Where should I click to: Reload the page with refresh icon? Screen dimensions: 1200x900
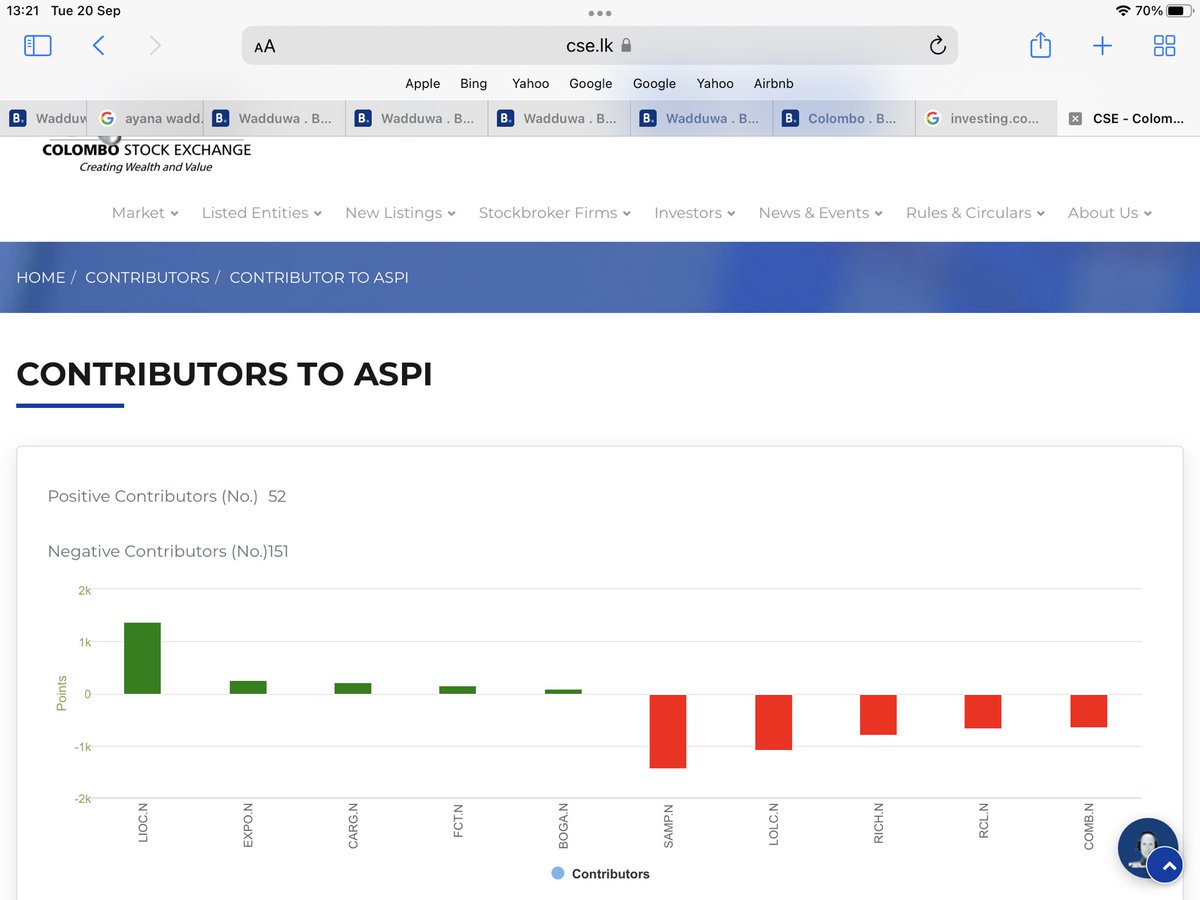[937, 45]
